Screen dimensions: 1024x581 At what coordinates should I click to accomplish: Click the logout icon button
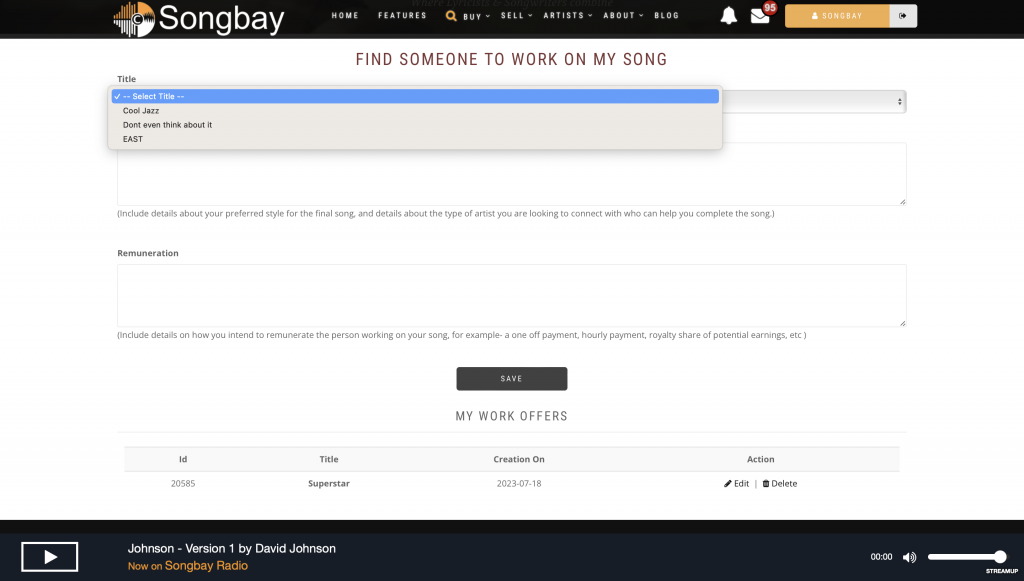(903, 16)
